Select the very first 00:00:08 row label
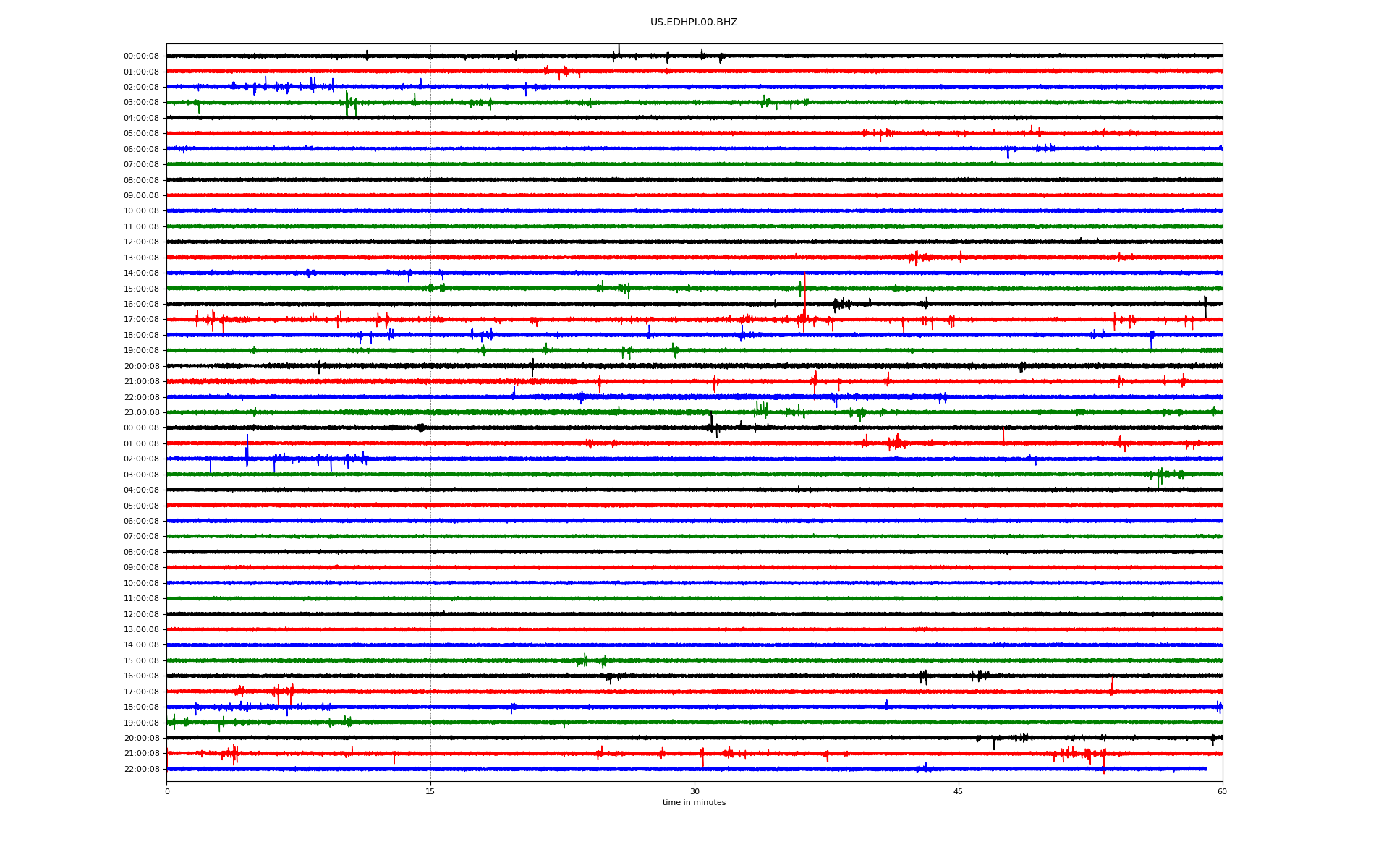The height and width of the screenshot is (868, 1389). 141,56
